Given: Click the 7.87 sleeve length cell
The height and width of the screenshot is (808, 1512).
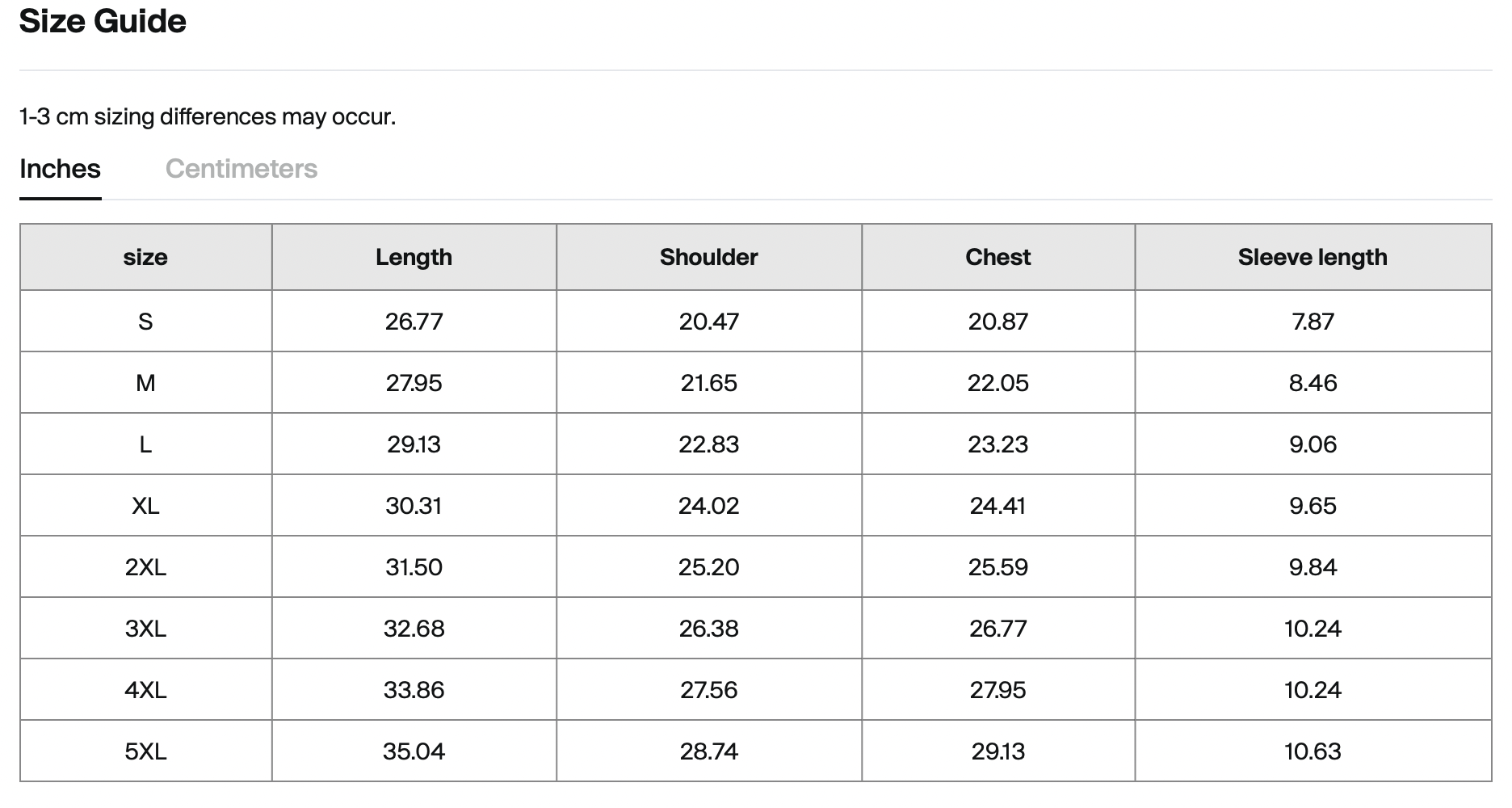Looking at the screenshot, I should coord(1313,322).
